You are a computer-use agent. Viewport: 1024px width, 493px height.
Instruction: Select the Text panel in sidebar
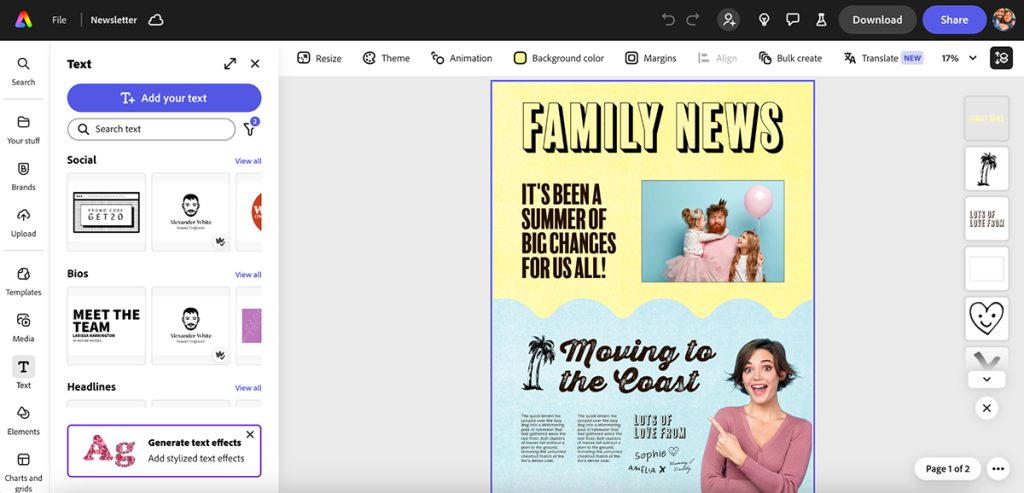pos(24,373)
